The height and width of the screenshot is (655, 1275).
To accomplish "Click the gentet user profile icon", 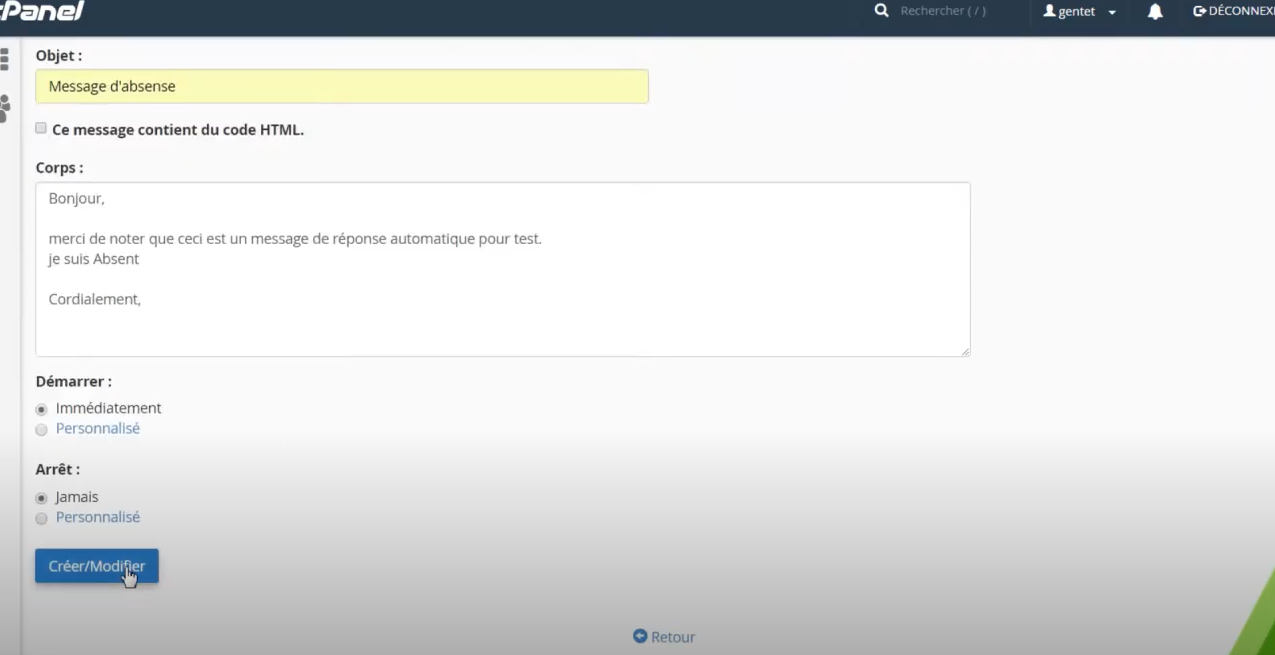I will pyautogui.click(x=1049, y=11).
